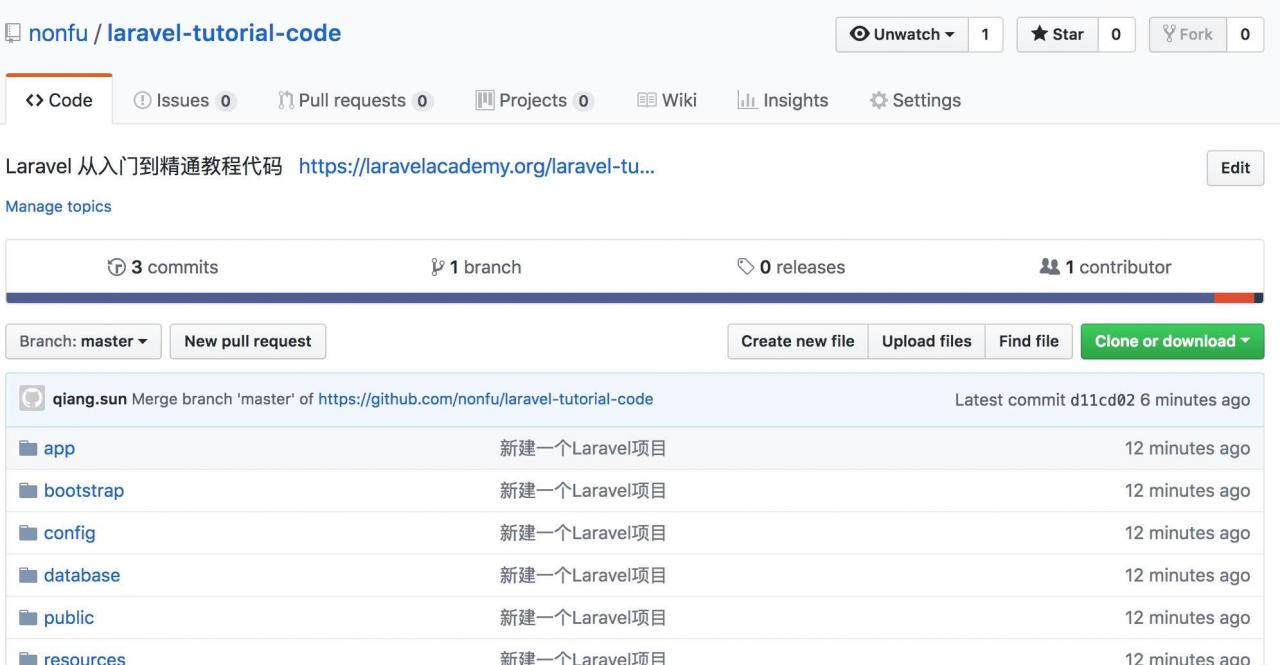The width and height of the screenshot is (1280, 665).
Task: Click the Upload files button
Action: point(927,341)
